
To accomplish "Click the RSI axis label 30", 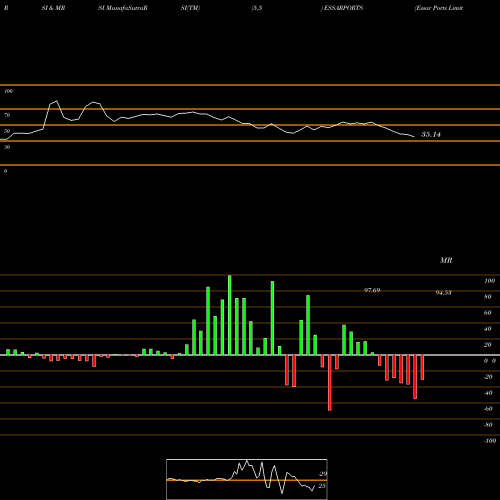I will (7, 147).
